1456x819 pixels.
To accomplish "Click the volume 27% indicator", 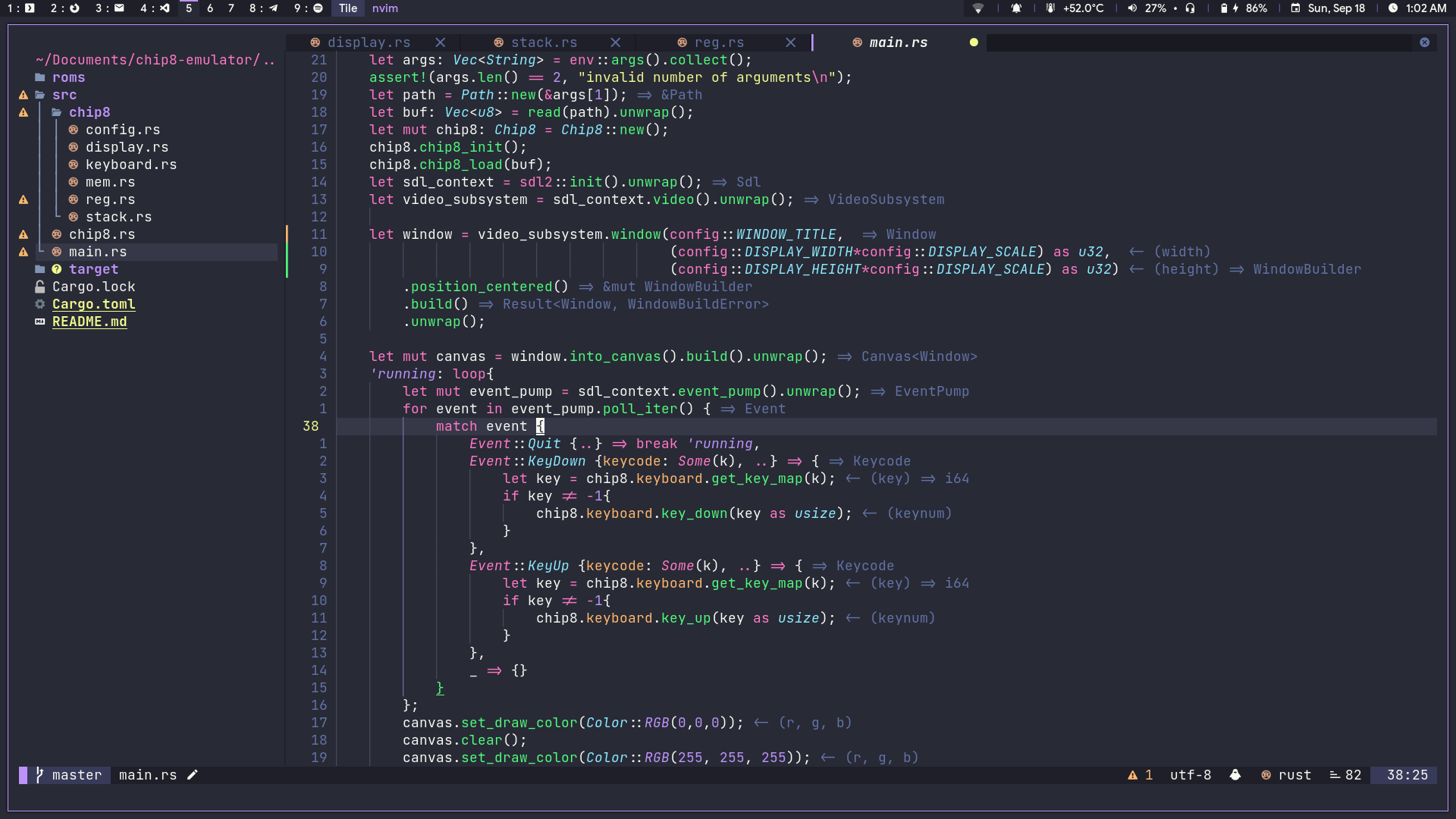I will pos(1147,8).
